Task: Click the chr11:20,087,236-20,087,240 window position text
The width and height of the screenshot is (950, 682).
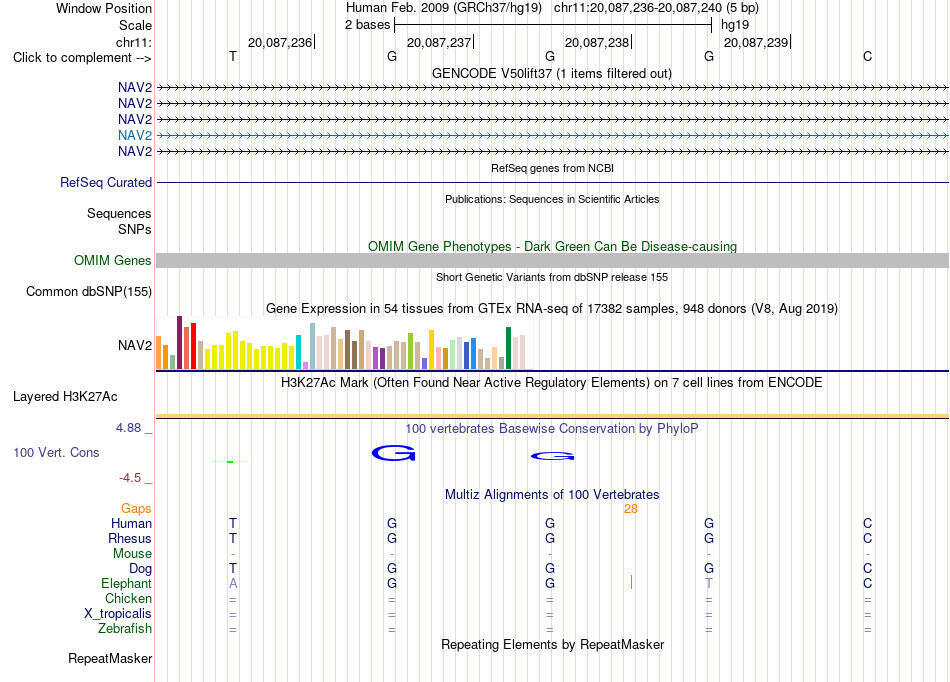Action: point(656,8)
